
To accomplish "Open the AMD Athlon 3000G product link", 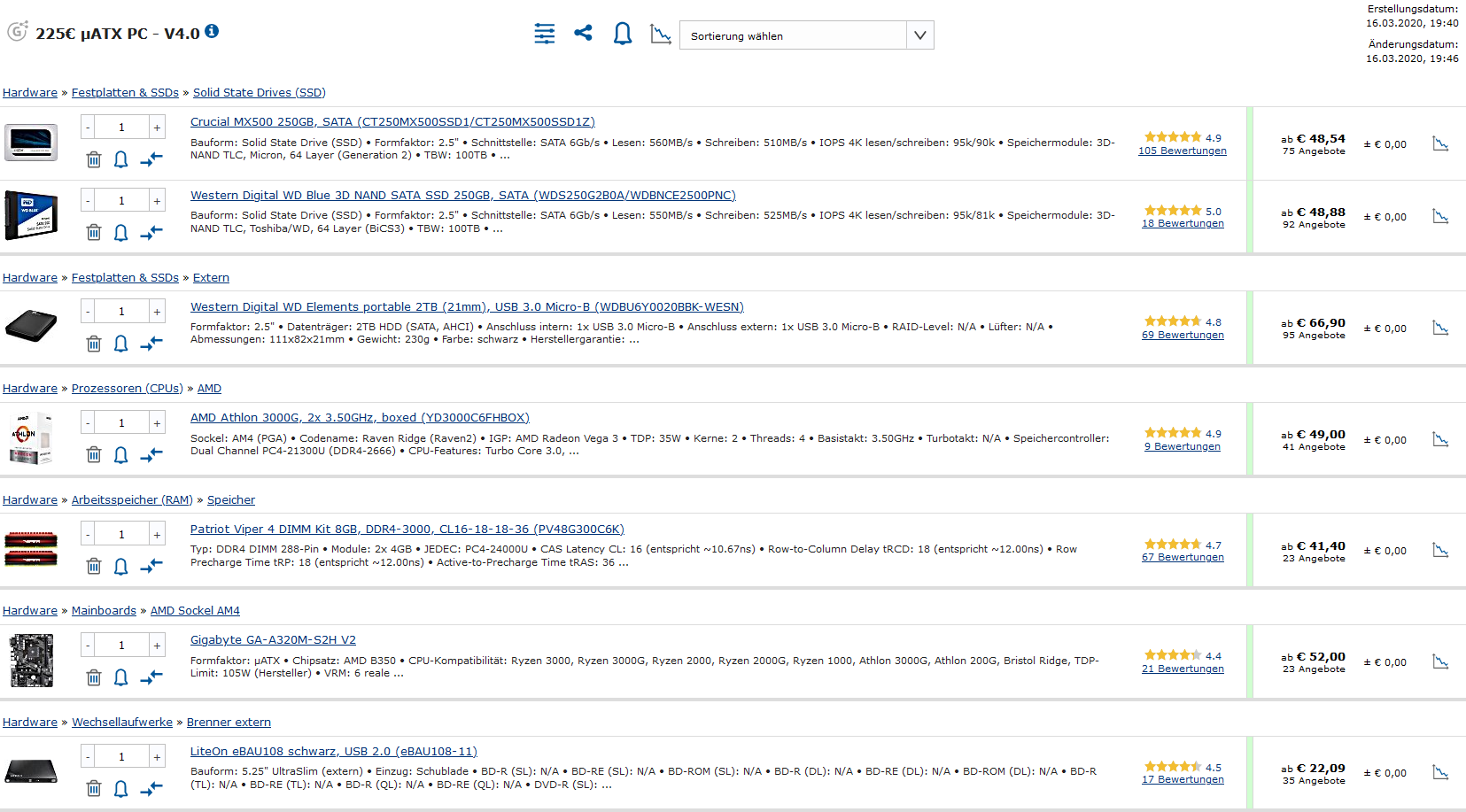I will pos(360,418).
